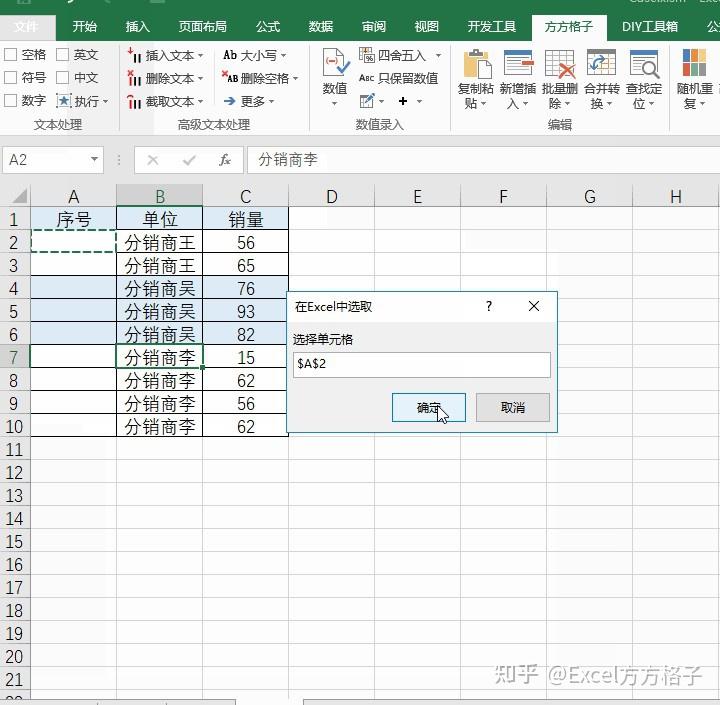This screenshot has width=720, height=705.
Task: Click the 插入文本 icon
Action: pos(134,55)
